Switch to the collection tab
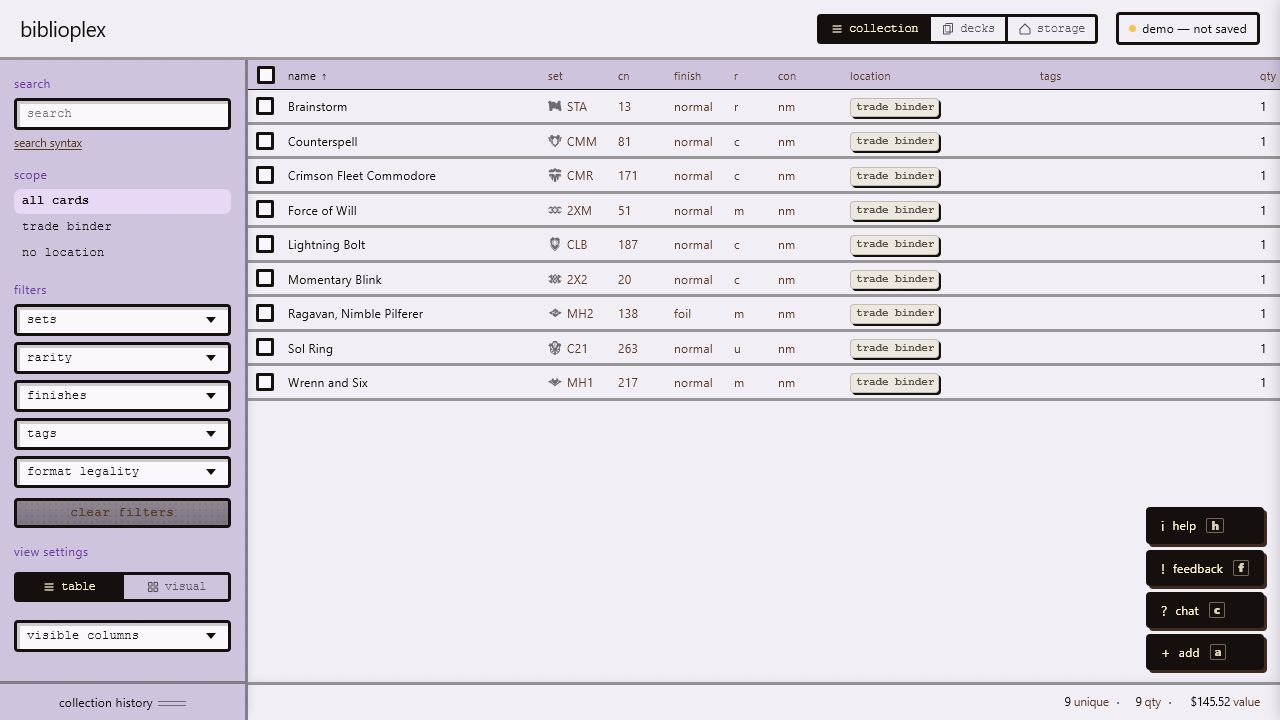This screenshot has width=1280, height=720. [x=874, y=29]
